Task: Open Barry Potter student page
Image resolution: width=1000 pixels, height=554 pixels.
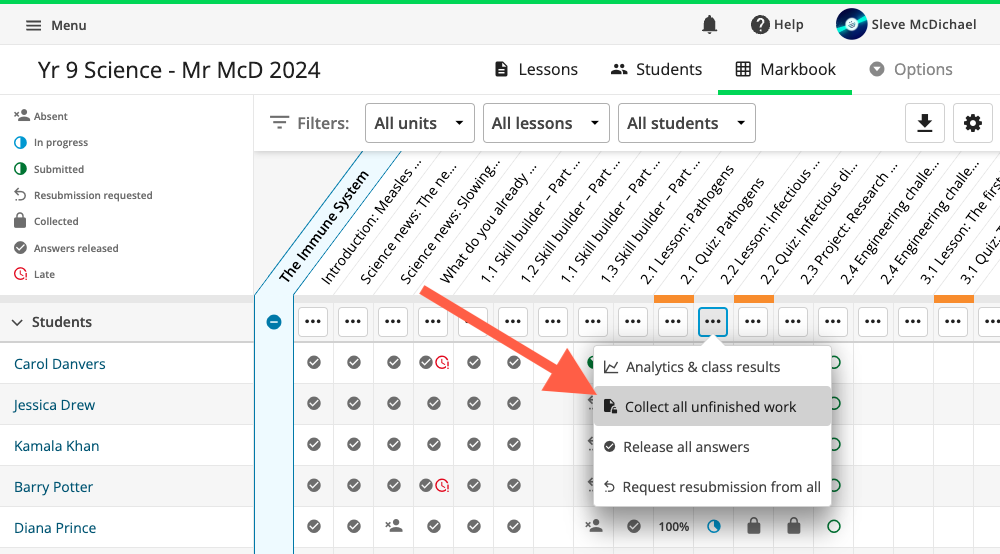Action: pyautogui.click(x=53, y=487)
